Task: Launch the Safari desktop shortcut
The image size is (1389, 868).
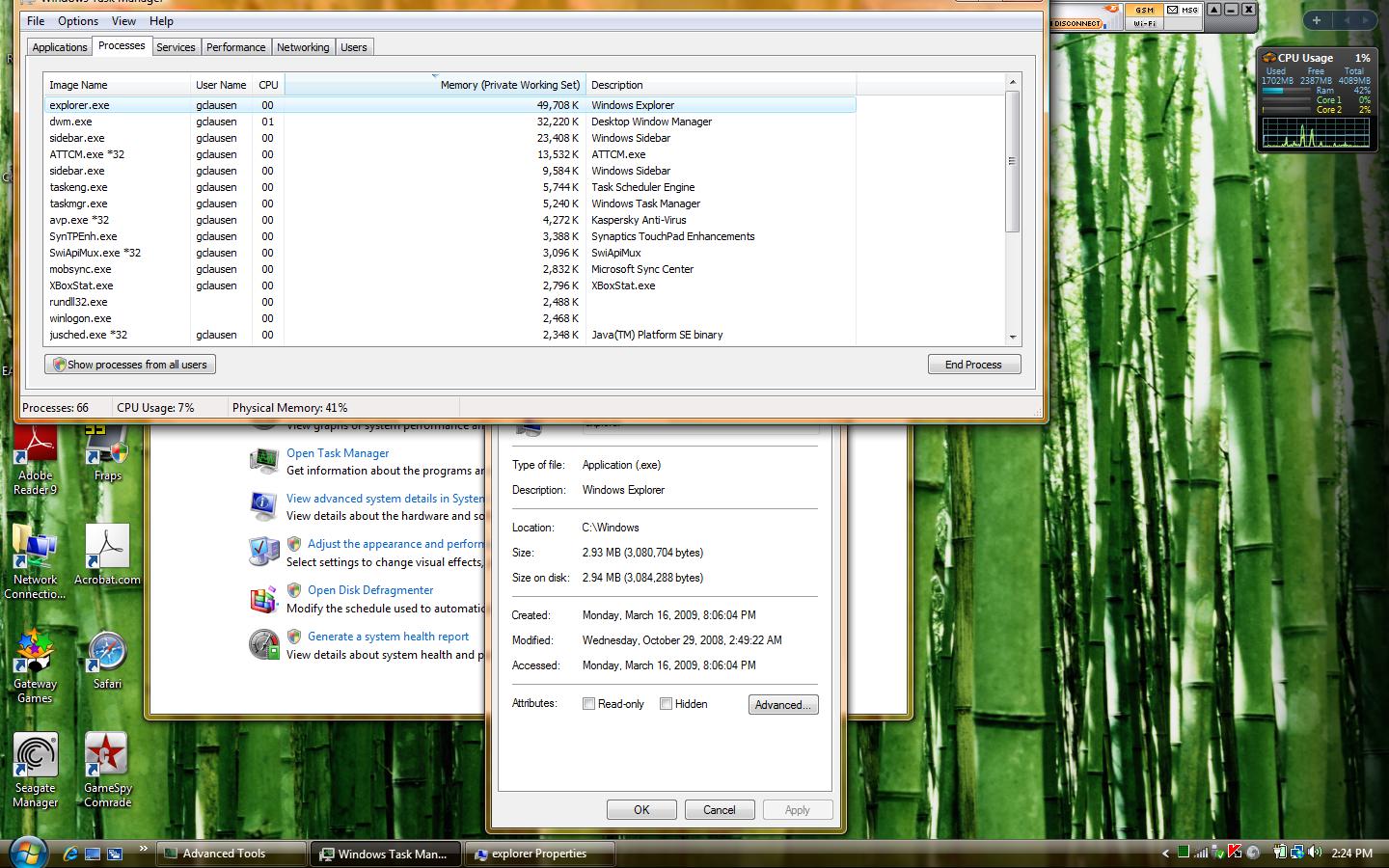Action: tap(107, 661)
